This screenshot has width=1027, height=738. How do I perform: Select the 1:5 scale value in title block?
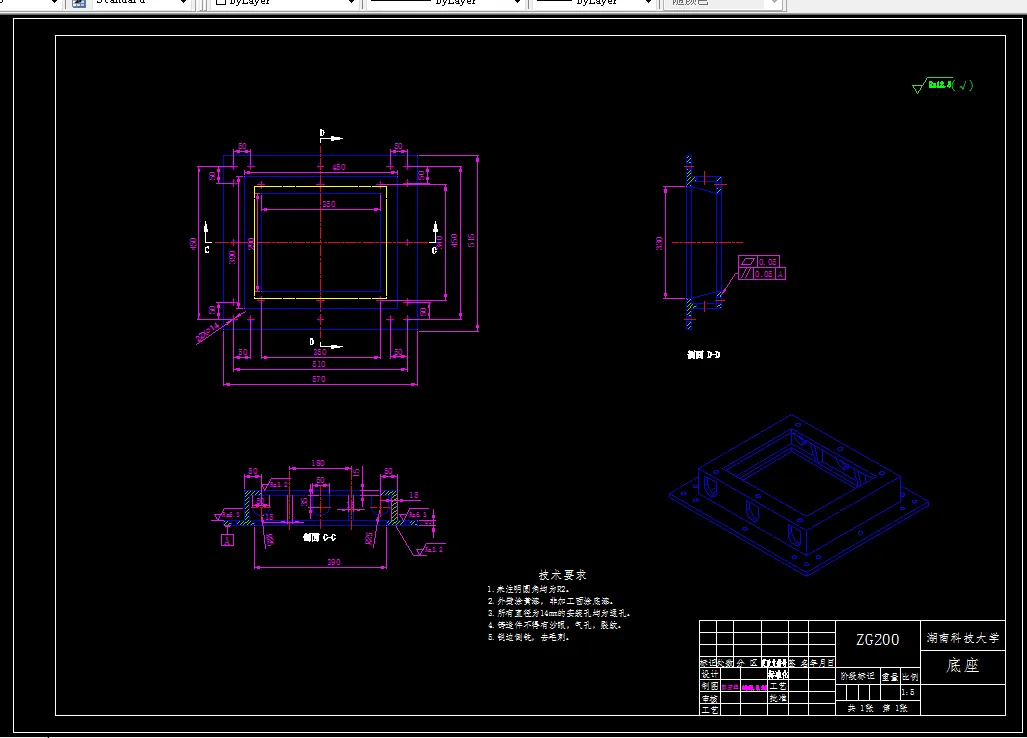click(x=908, y=692)
